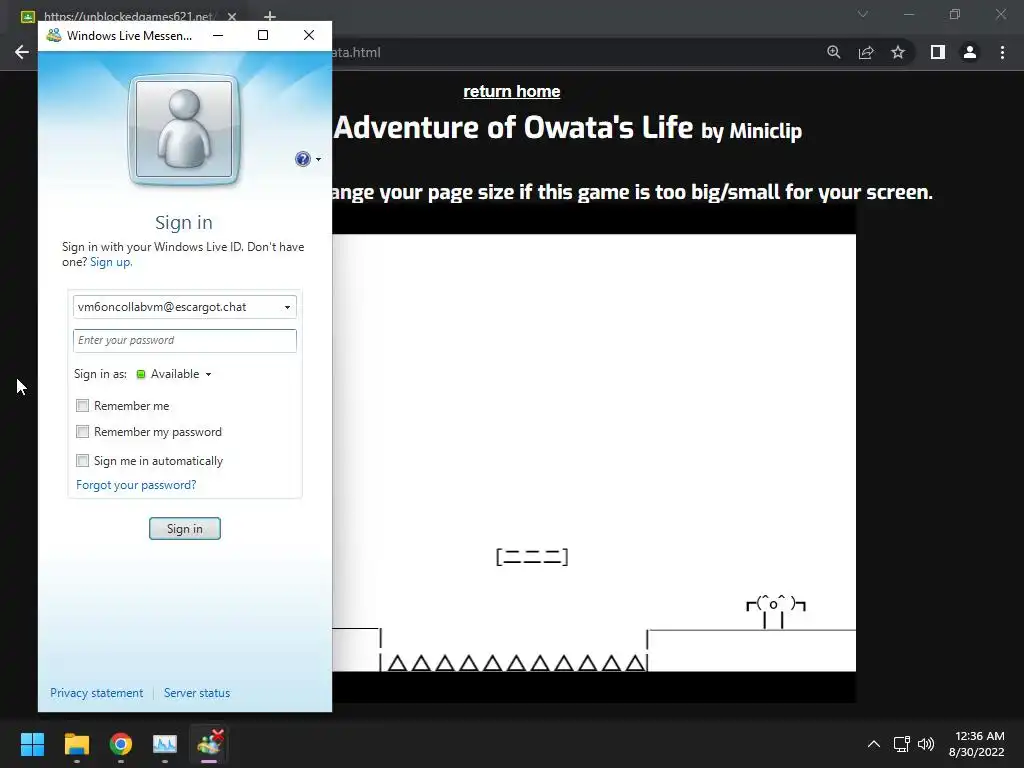Image resolution: width=1024 pixels, height=768 pixels.
Task: Open the dropdown arrow beside help icon
Action: [318, 159]
